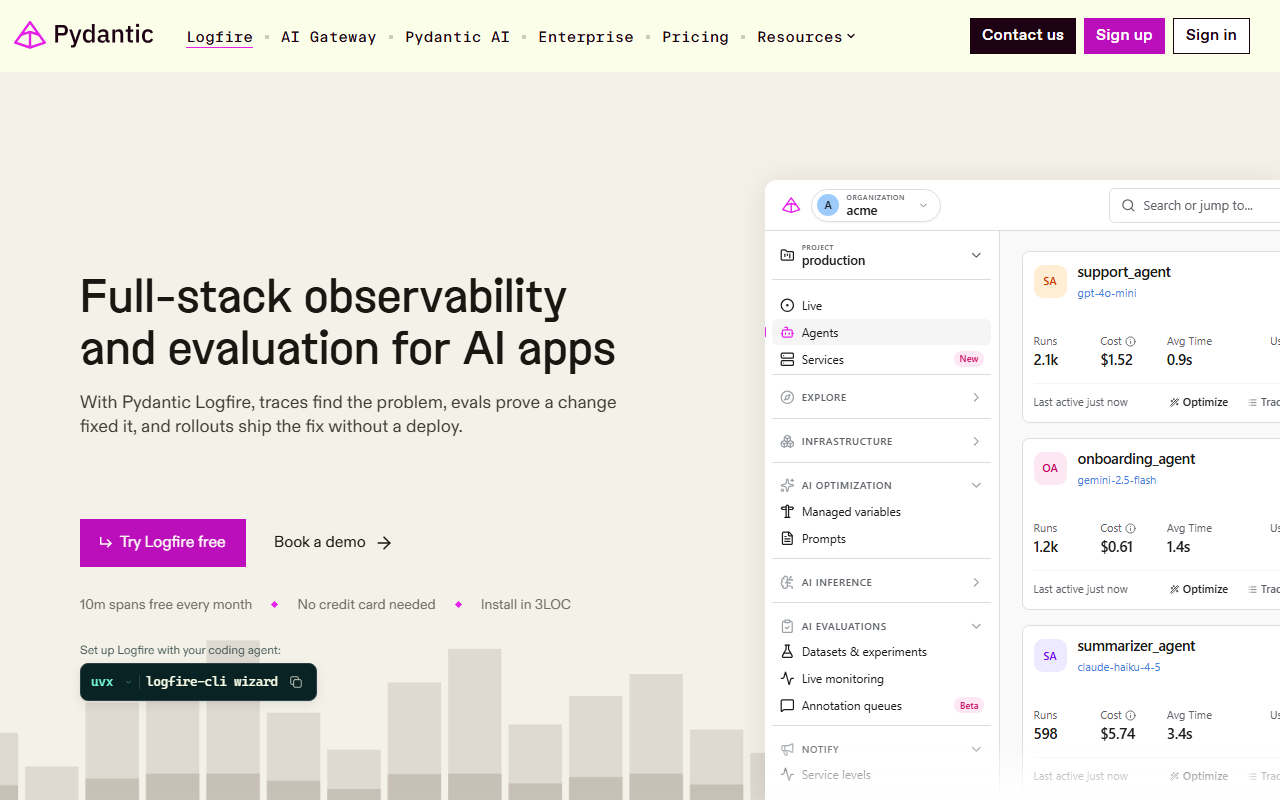Viewport: 1280px width, 800px height.
Task: Click the Contact us button
Action: tap(1023, 36)
